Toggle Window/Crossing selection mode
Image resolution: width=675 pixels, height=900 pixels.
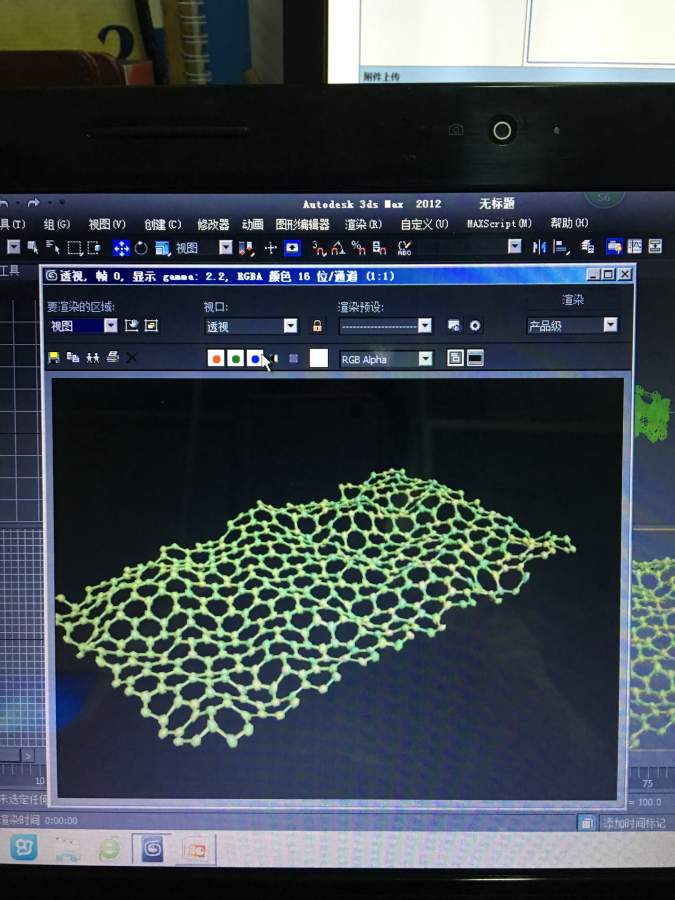pos(94,248)
